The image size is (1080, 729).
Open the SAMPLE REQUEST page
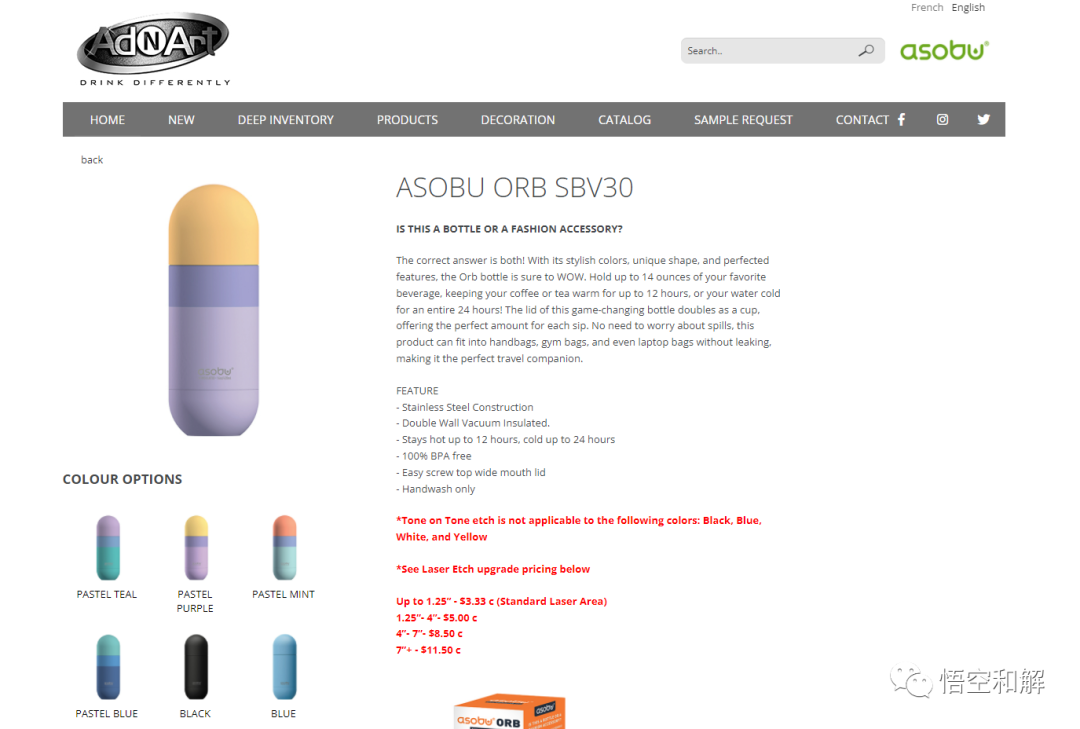(x=743, y=120)
